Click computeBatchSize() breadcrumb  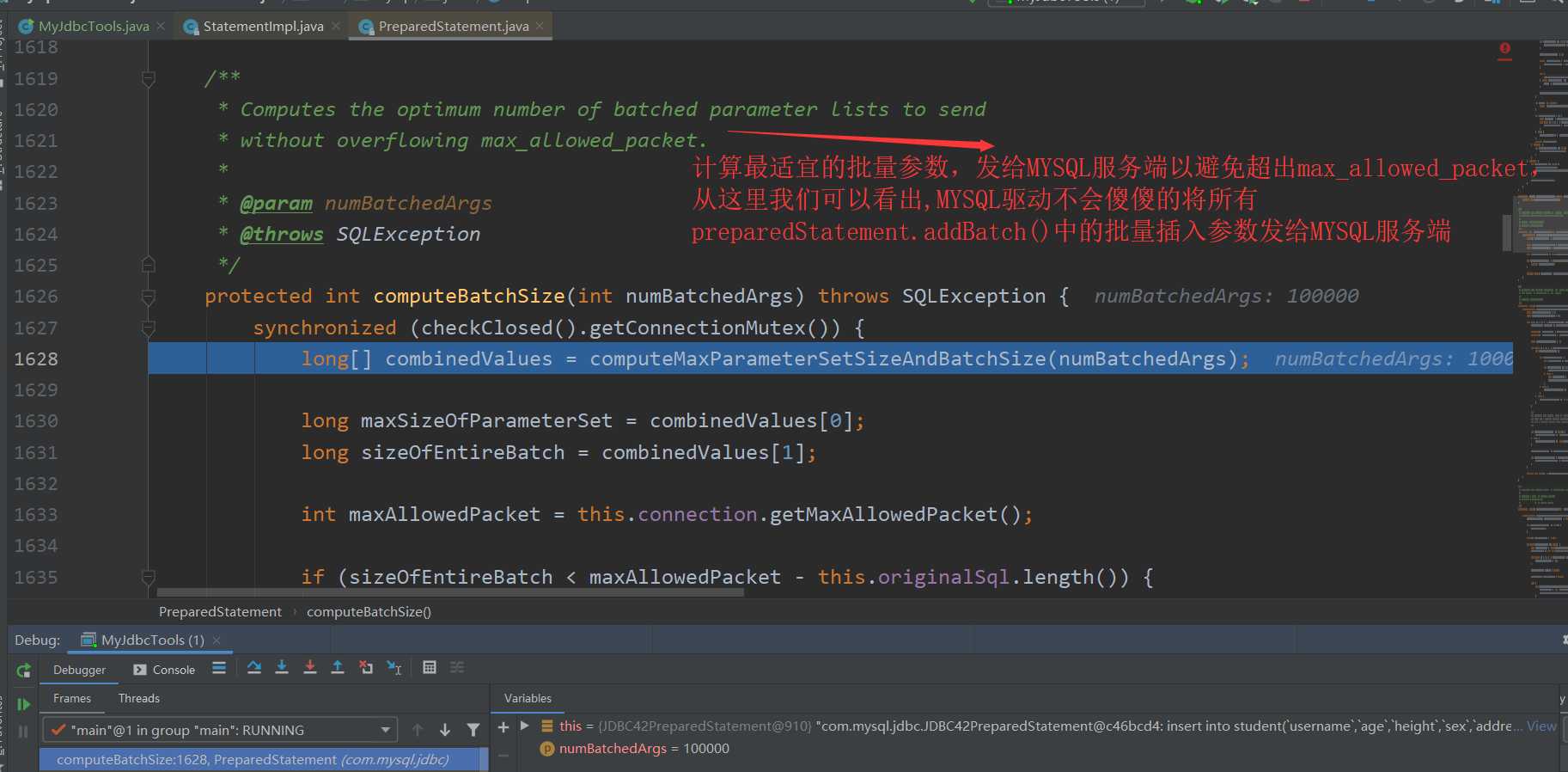click(x=369, y=612)
